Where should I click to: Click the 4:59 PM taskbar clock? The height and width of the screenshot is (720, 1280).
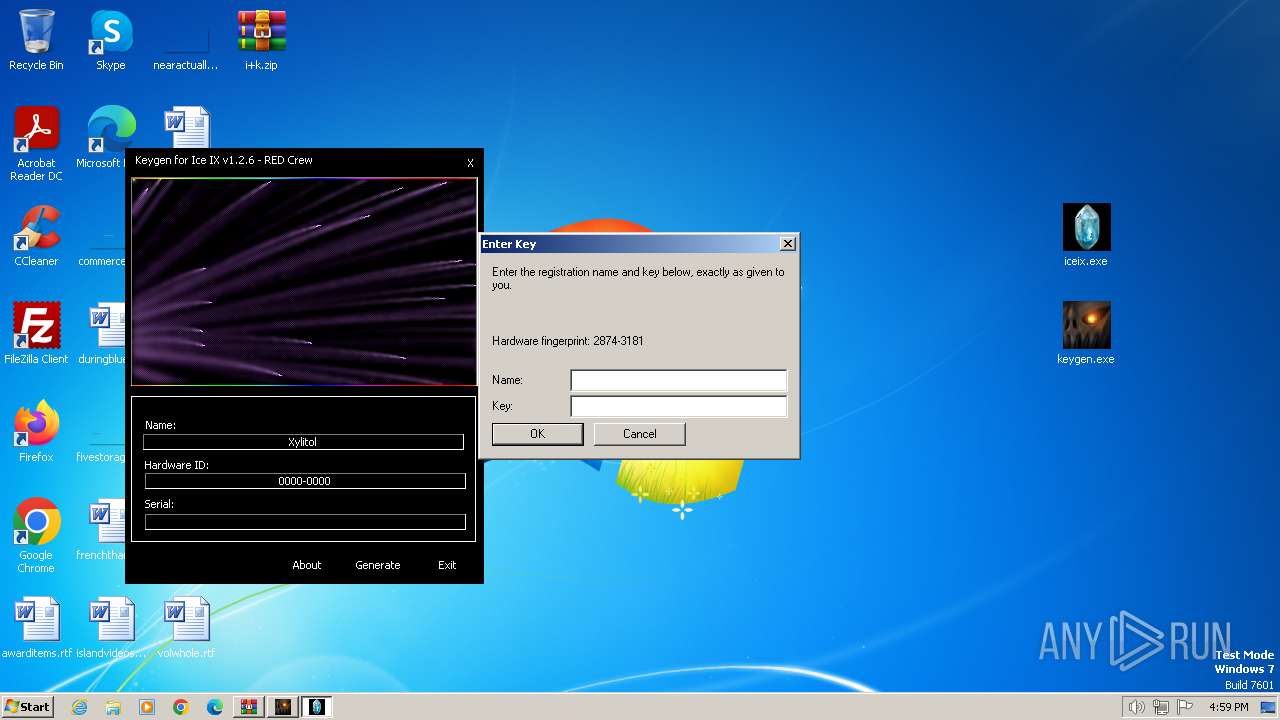click(x=1228, y=707)
